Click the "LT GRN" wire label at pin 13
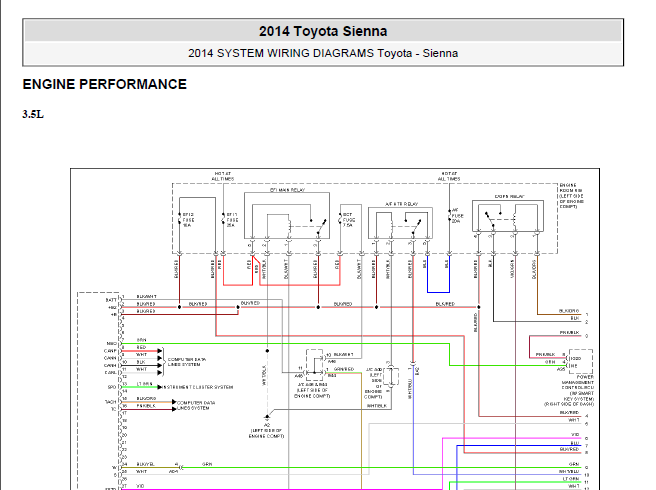656x490 pixels. click(x=145, y=384)
